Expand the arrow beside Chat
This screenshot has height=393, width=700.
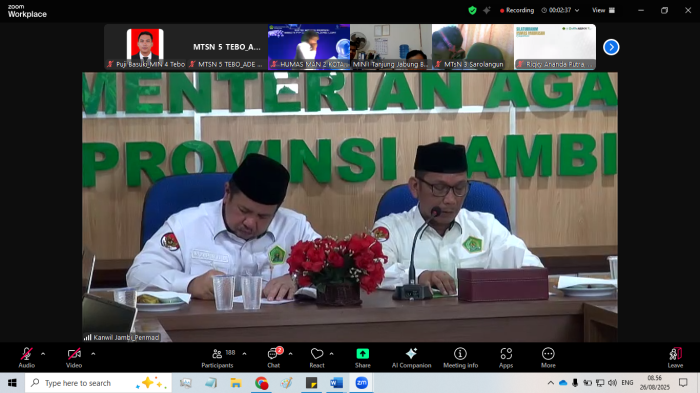coord(291,354)
